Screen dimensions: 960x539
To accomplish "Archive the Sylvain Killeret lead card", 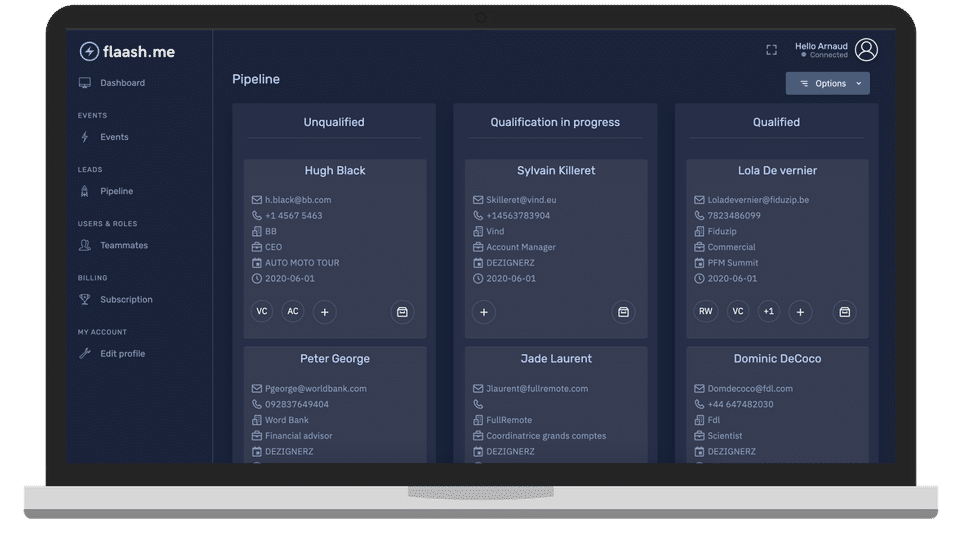I will pyautogui.click(x=623, y=312).
